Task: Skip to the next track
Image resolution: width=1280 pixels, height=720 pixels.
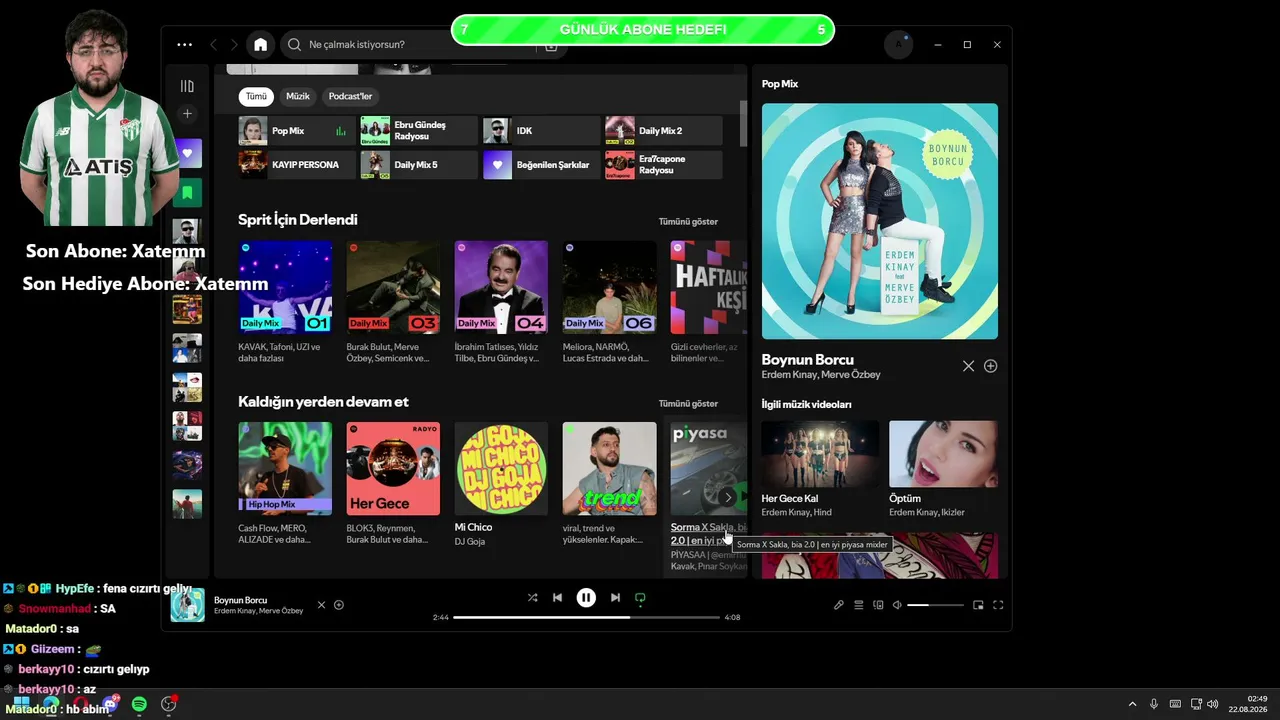Action: tap(615, 598)
